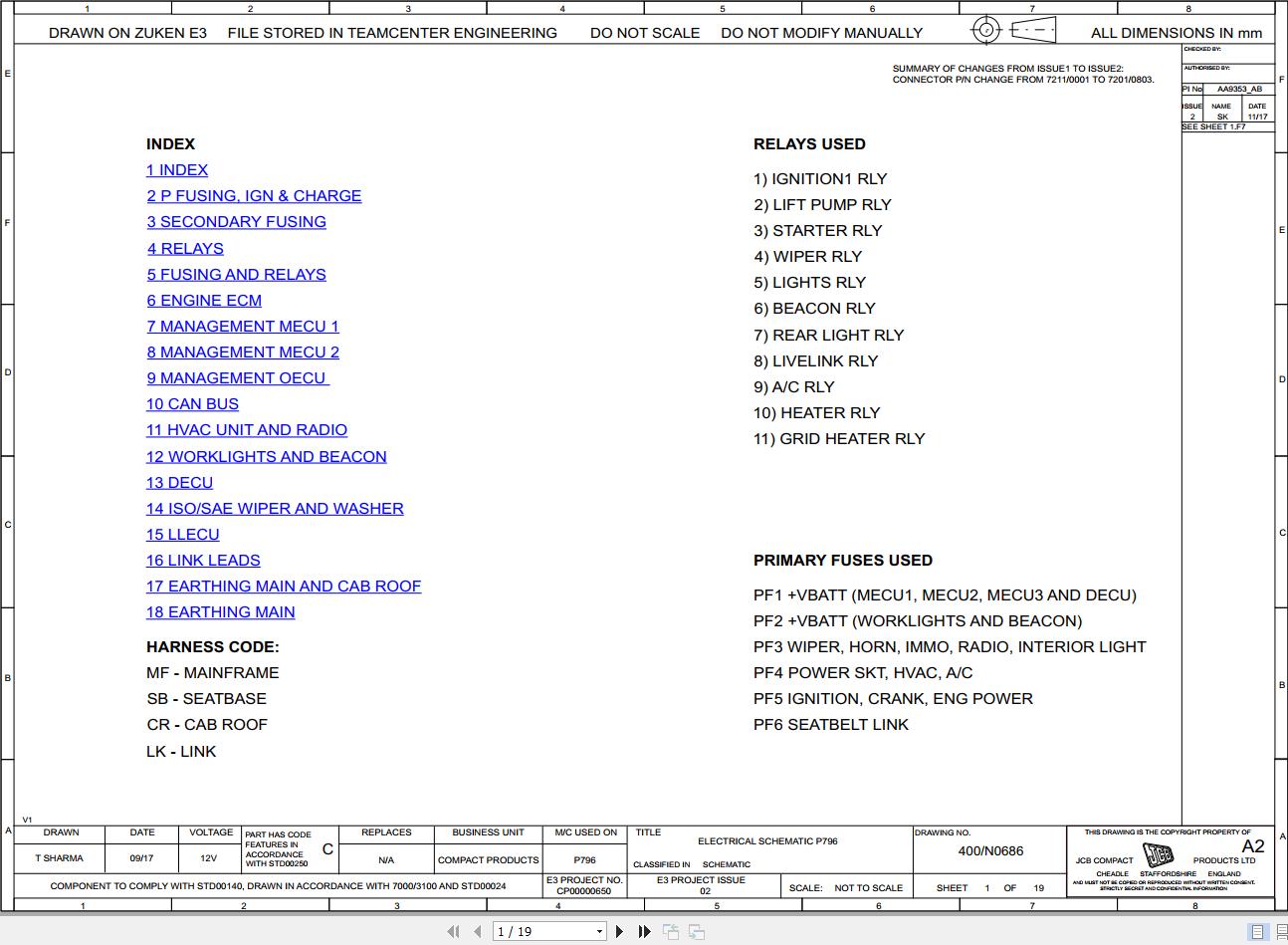Navigate to the 9 MANAGEMENT OECU link

tap(238, 378)
